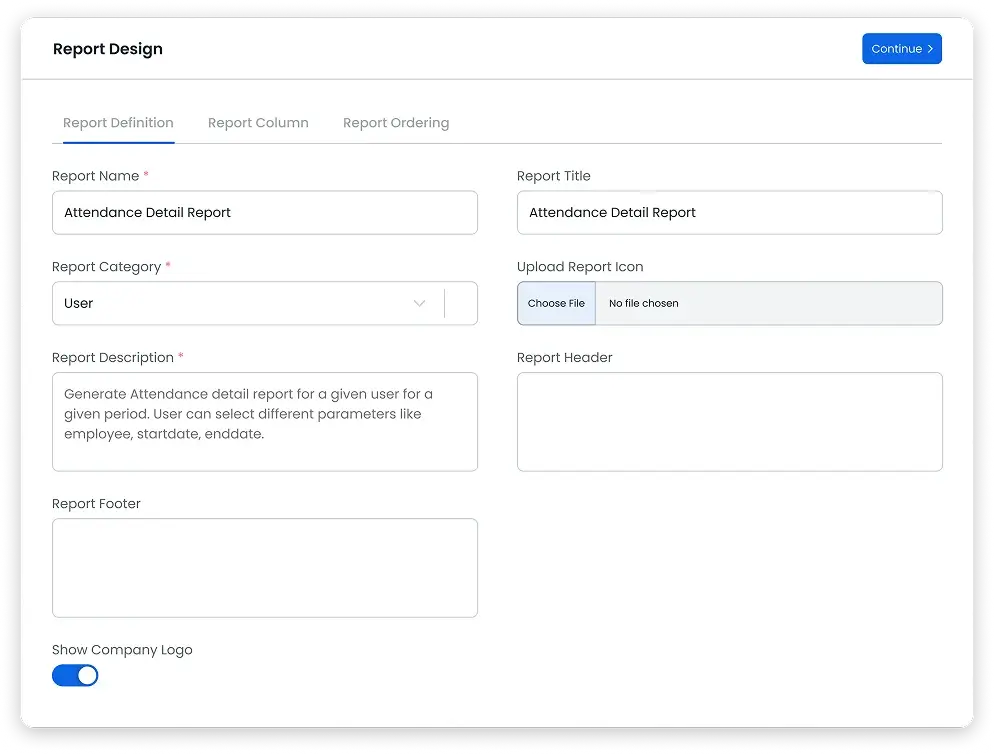Edit the Report Name input field
Viewport: 994px width, 754px height.
coord(265,213)
